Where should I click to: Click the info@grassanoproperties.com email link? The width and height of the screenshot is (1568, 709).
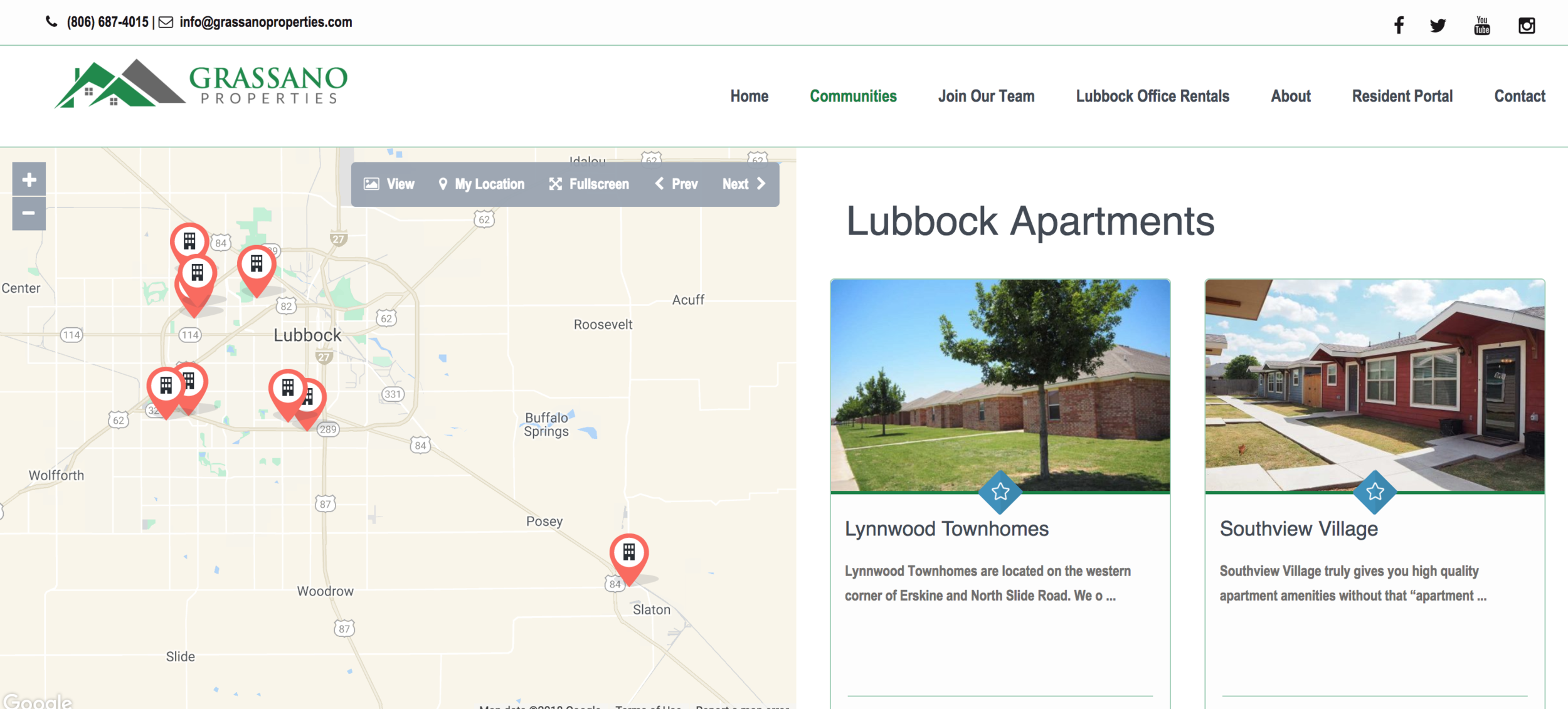pos(265,23)
